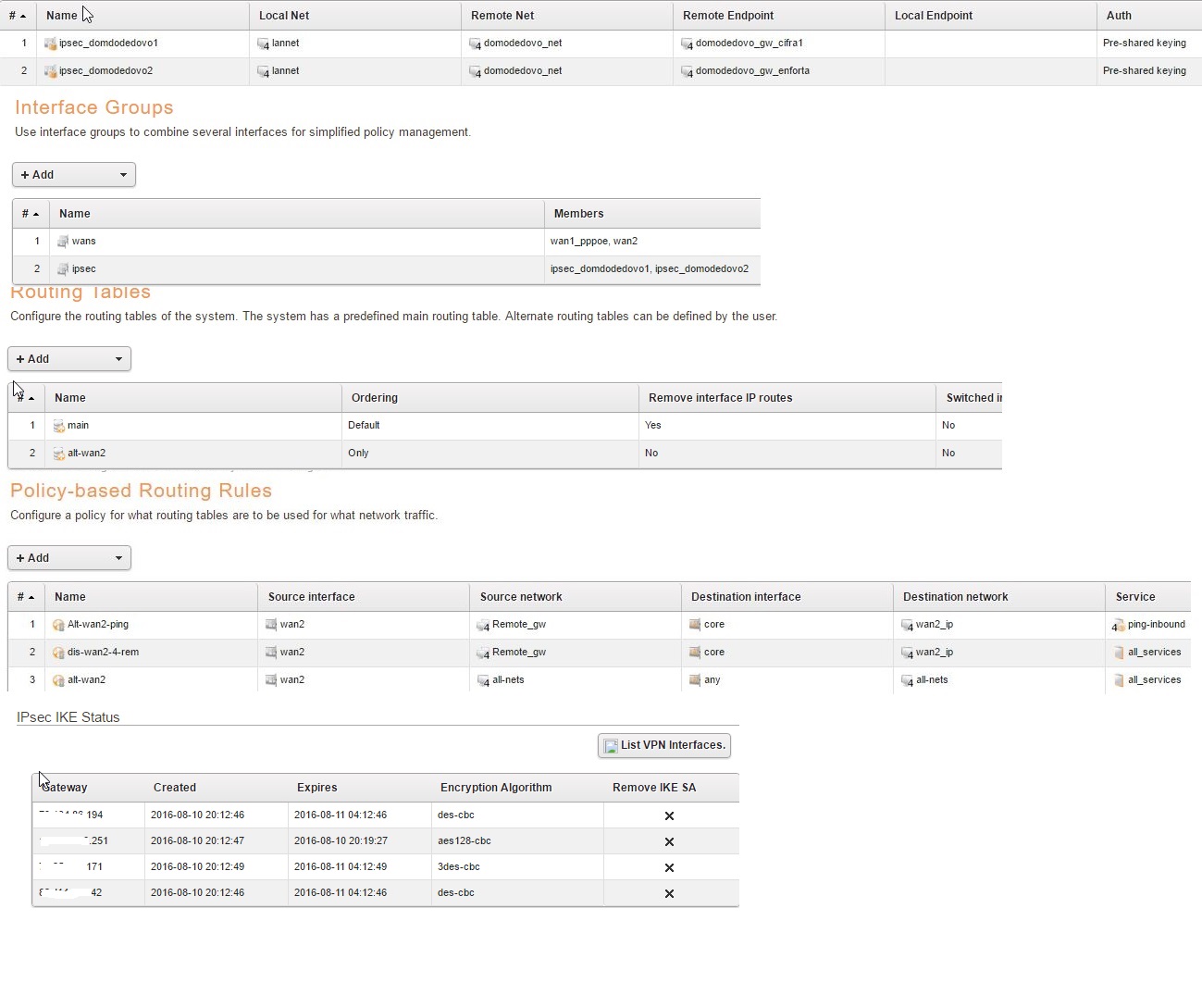1202x1008 pixels.
Task: Click the List VPN Interfaces button
Action: pos(664,746)
